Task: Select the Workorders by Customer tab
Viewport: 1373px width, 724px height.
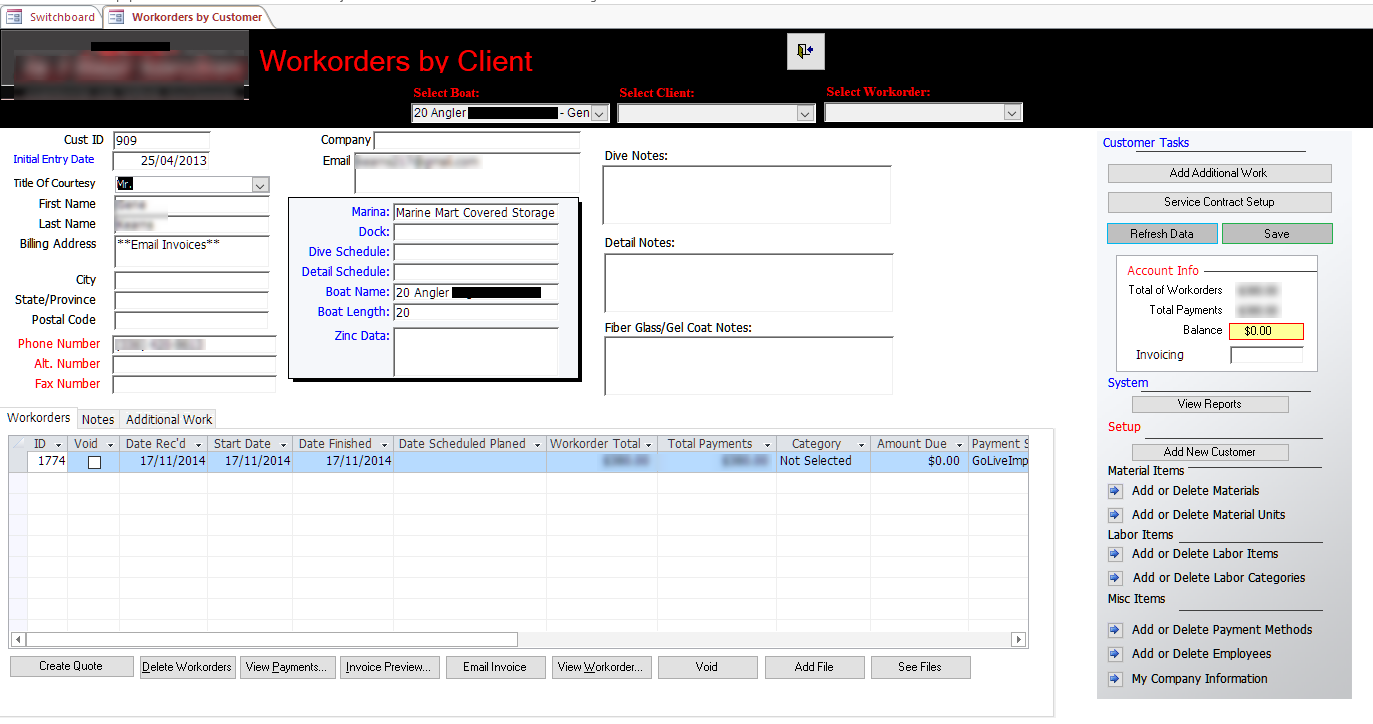Action: pos(187,17)
